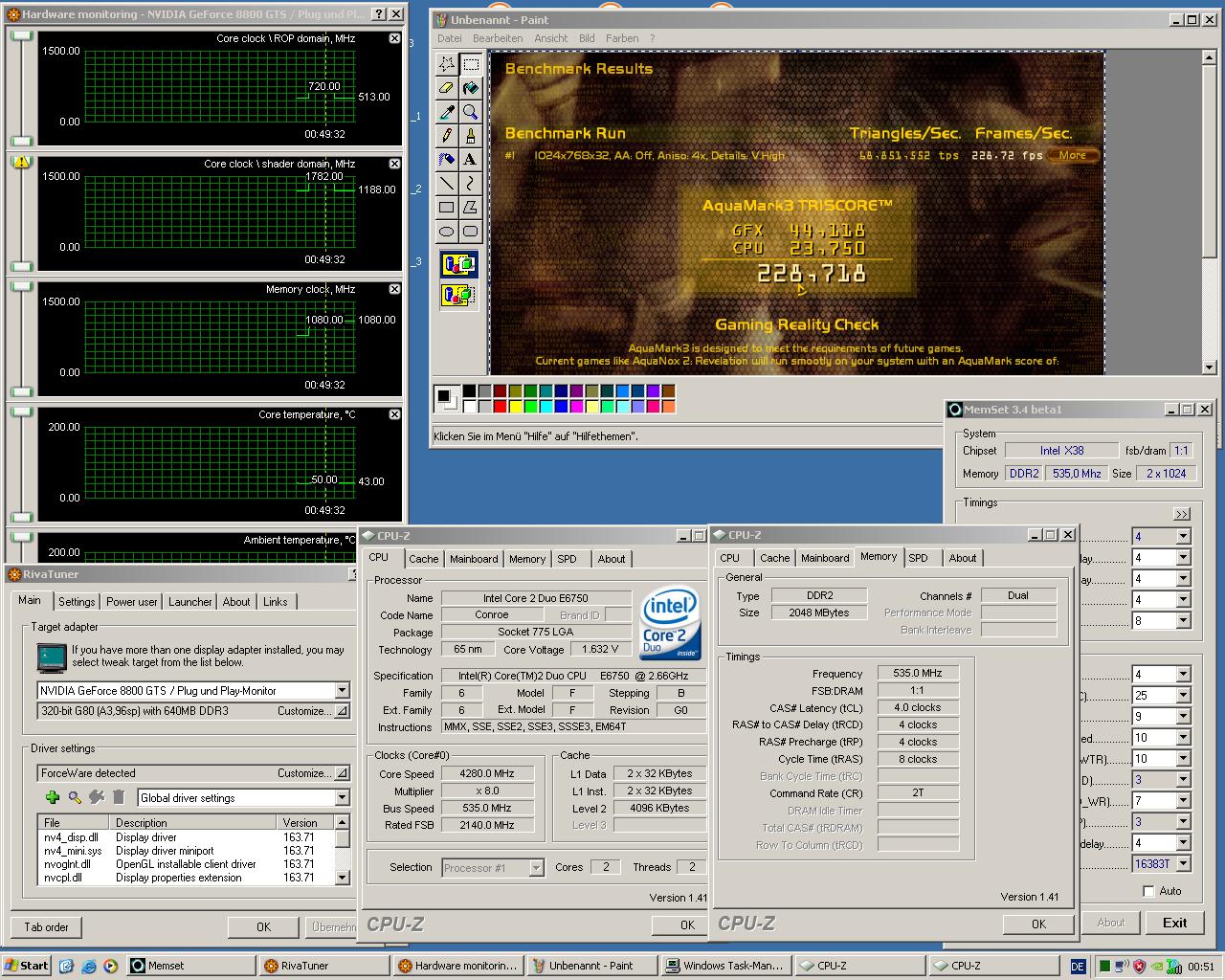Open the MemSet dropdown showing 25
This screenshot has height=980, width=1225.
[x=1183, y=696]
